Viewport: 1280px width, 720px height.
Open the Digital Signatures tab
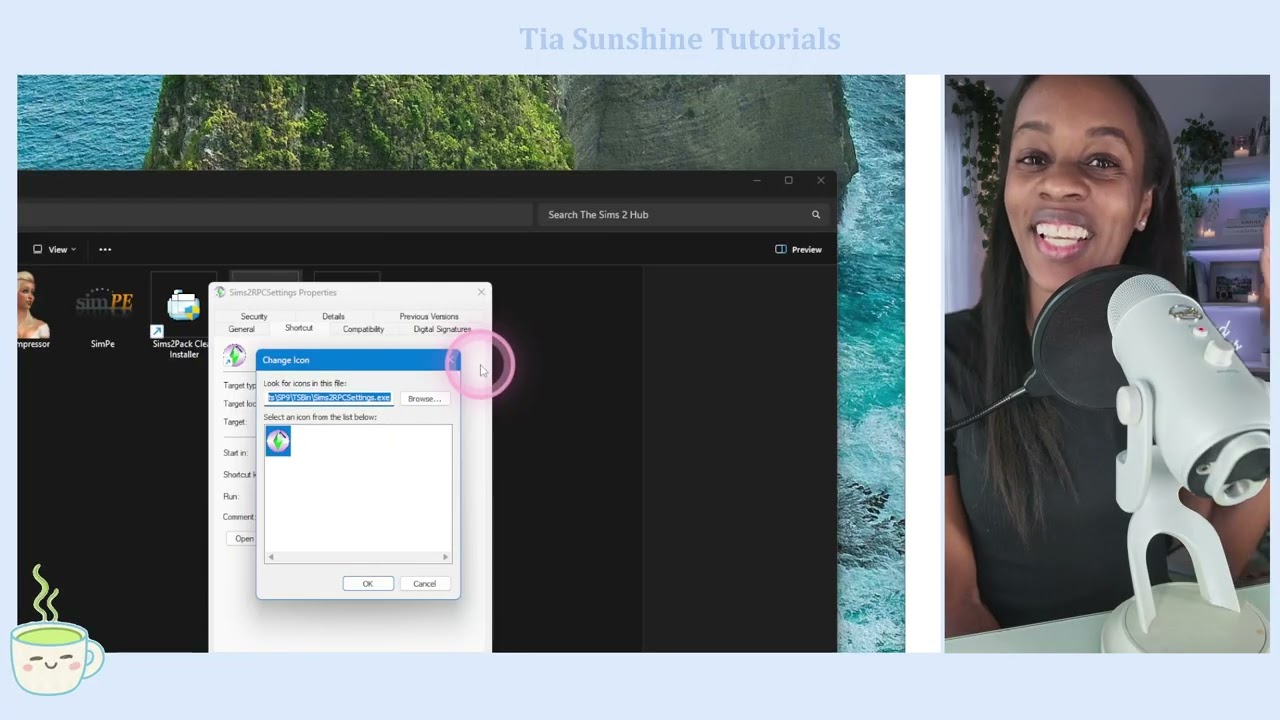point(442,329)
